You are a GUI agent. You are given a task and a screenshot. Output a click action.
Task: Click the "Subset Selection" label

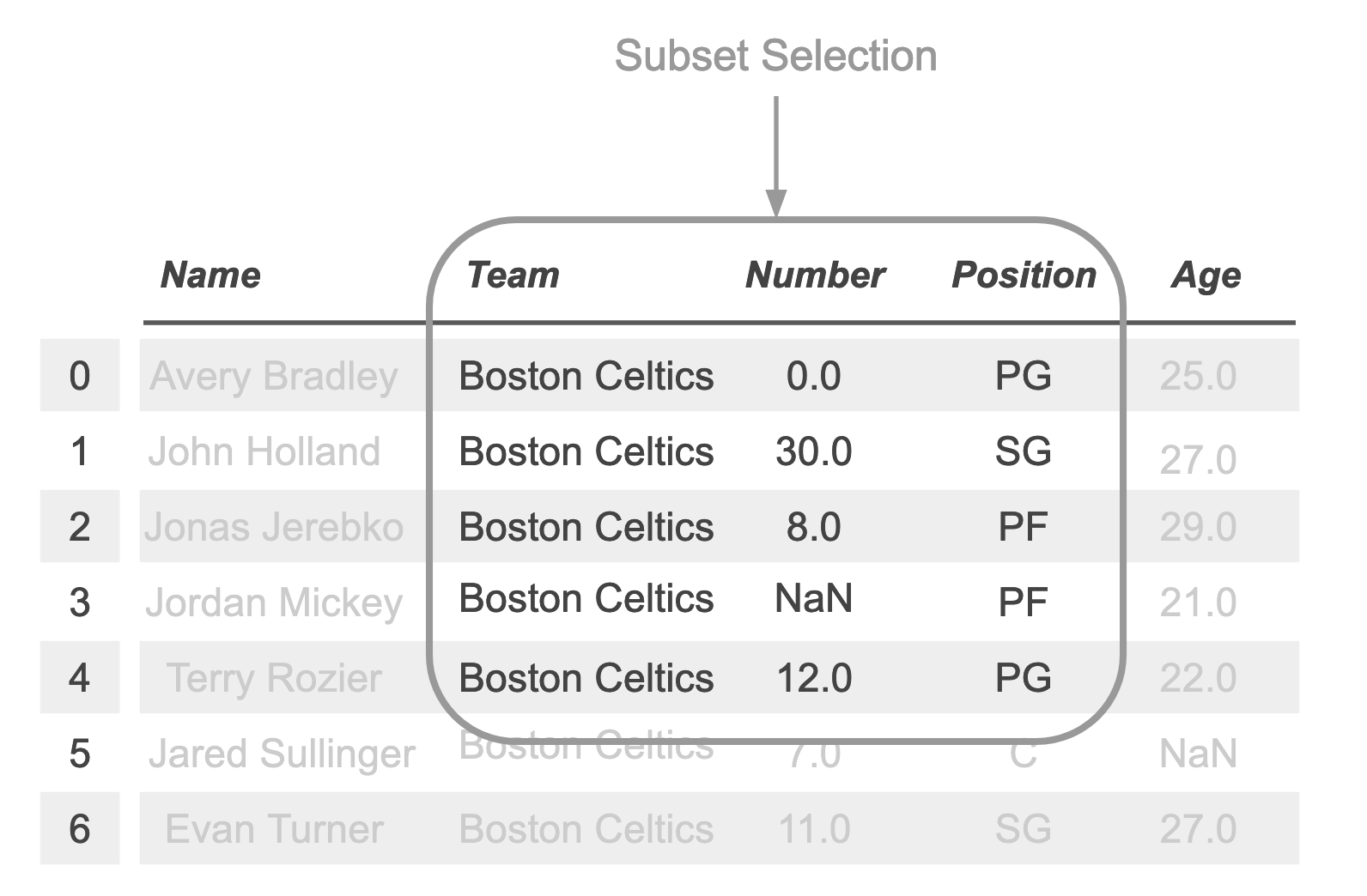click(775, 56)
